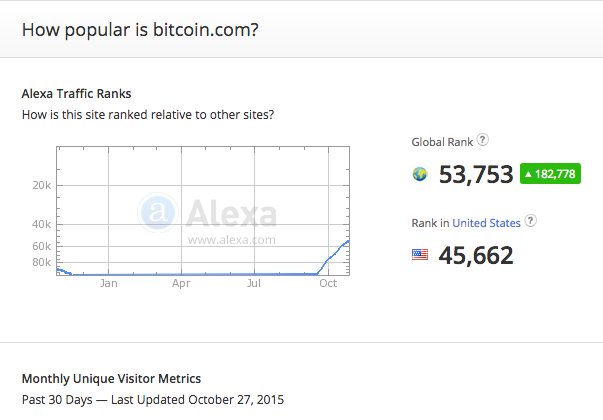This screenshot has width=603, height=420.
Task: Click the www.alexa.com text in the graph
Action: coord(232,240)
